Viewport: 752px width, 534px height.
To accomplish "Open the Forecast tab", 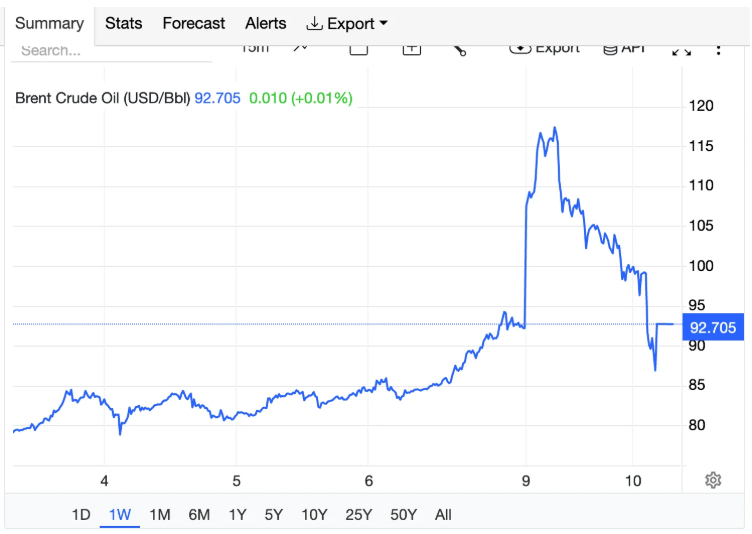I will (194, 23).
